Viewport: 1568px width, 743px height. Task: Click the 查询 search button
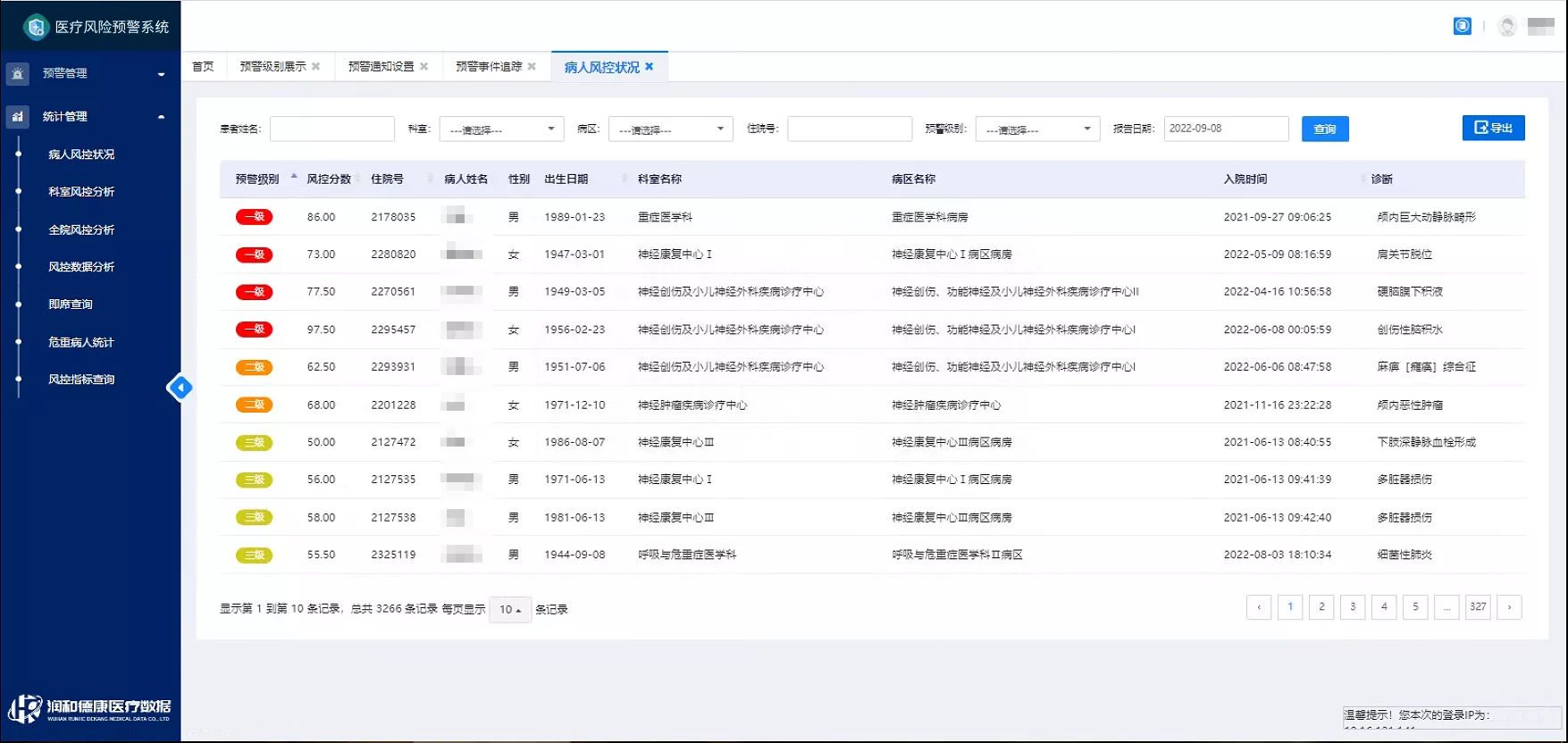pyautogui.click(x=1325, y=129)
